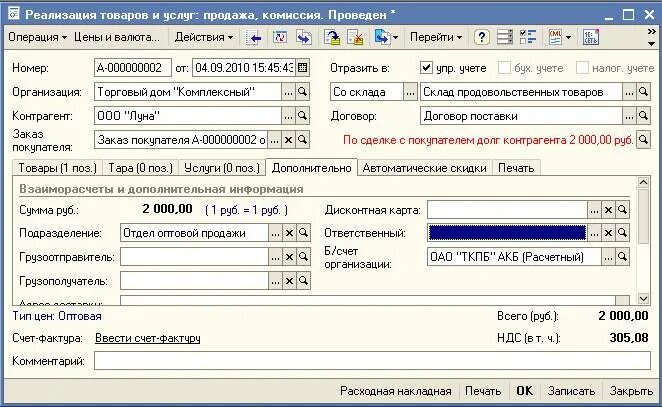The height and width of the screenshot is (407, 662).
Task: Click the tab panel scroll down arrow
Action: pos(643,299)
